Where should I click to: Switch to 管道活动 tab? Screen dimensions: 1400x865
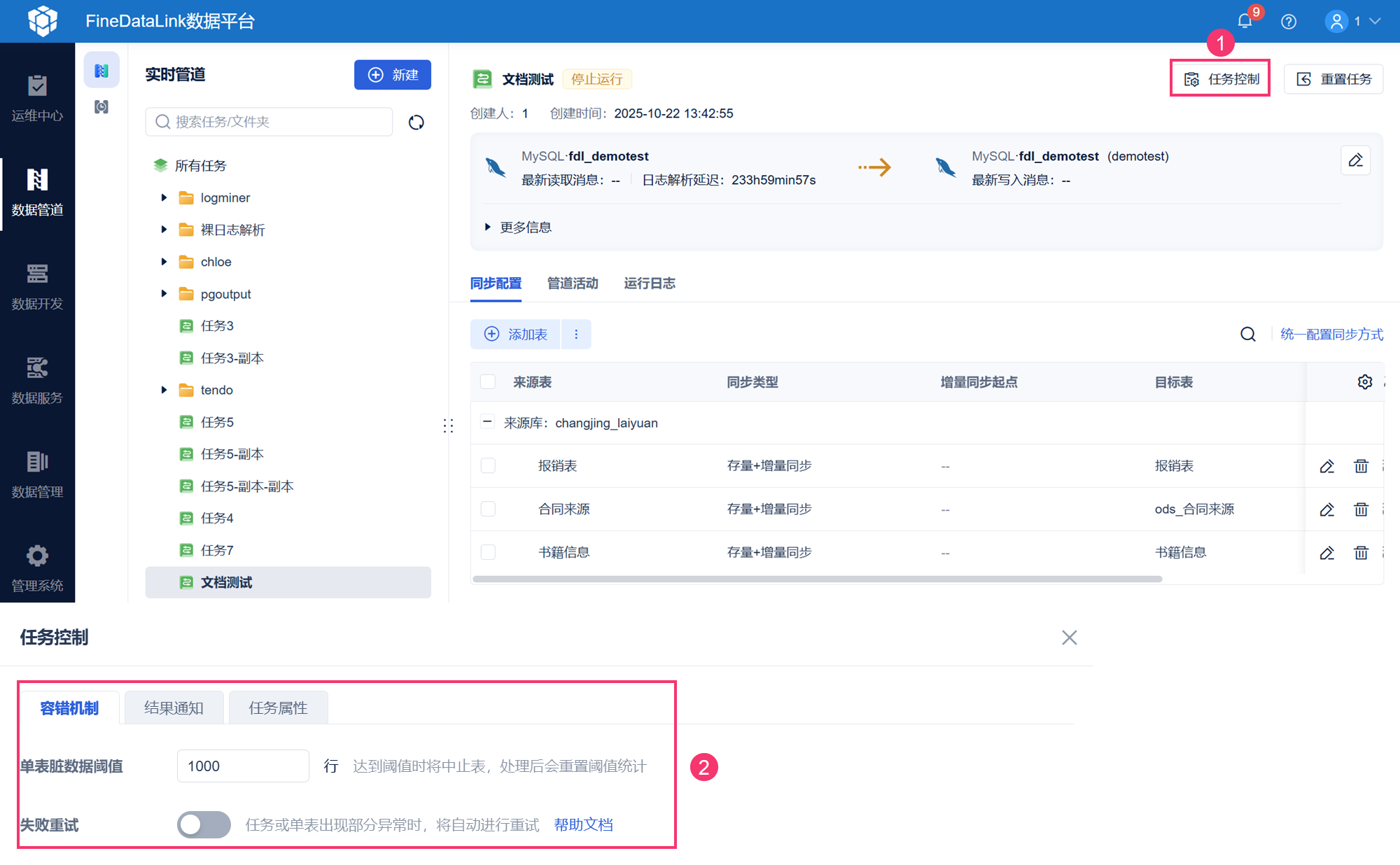coord(572,283)
